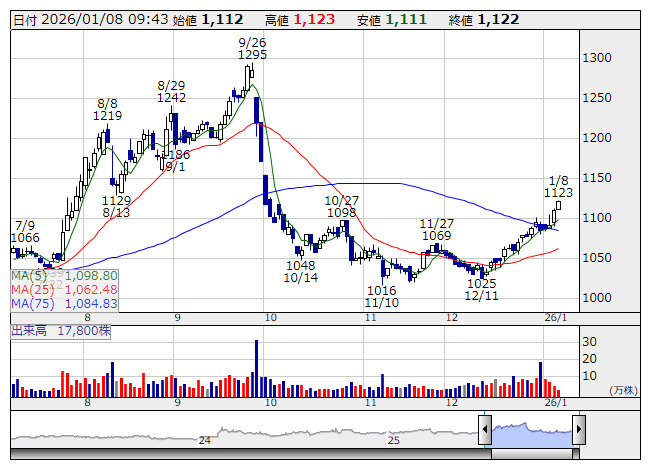Click the 始値 1,112 opening price

tap(208, 20)
